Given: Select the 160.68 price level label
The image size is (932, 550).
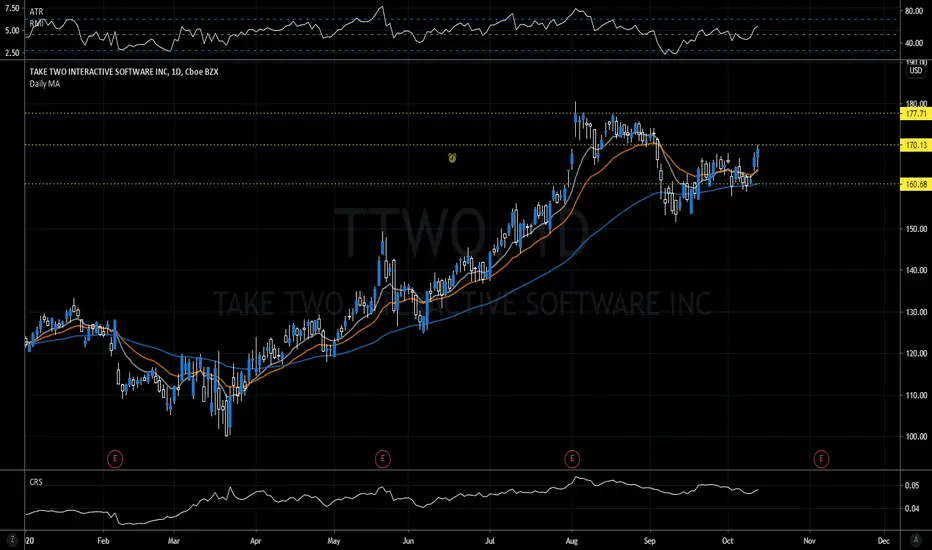Looking at the screenshot, I should [x=916, y=184].
